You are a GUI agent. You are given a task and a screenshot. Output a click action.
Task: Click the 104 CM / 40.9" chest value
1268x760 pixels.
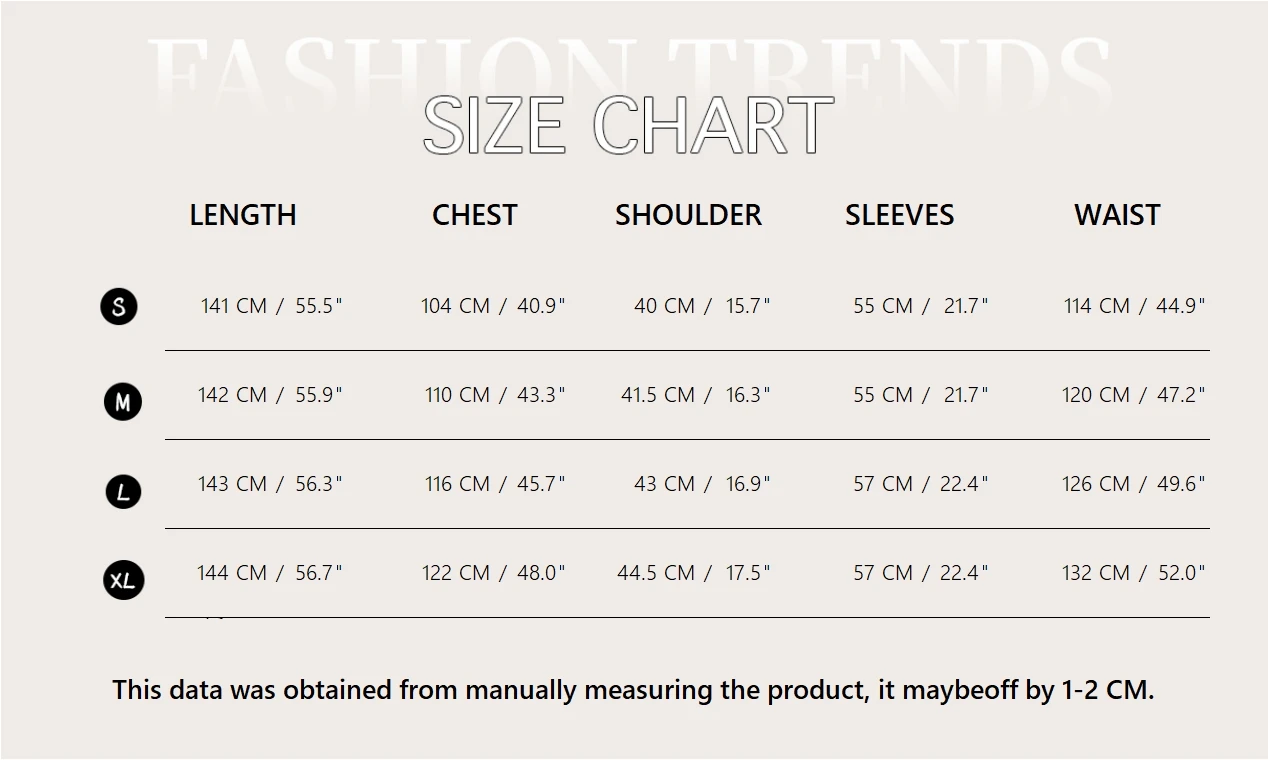493,306
